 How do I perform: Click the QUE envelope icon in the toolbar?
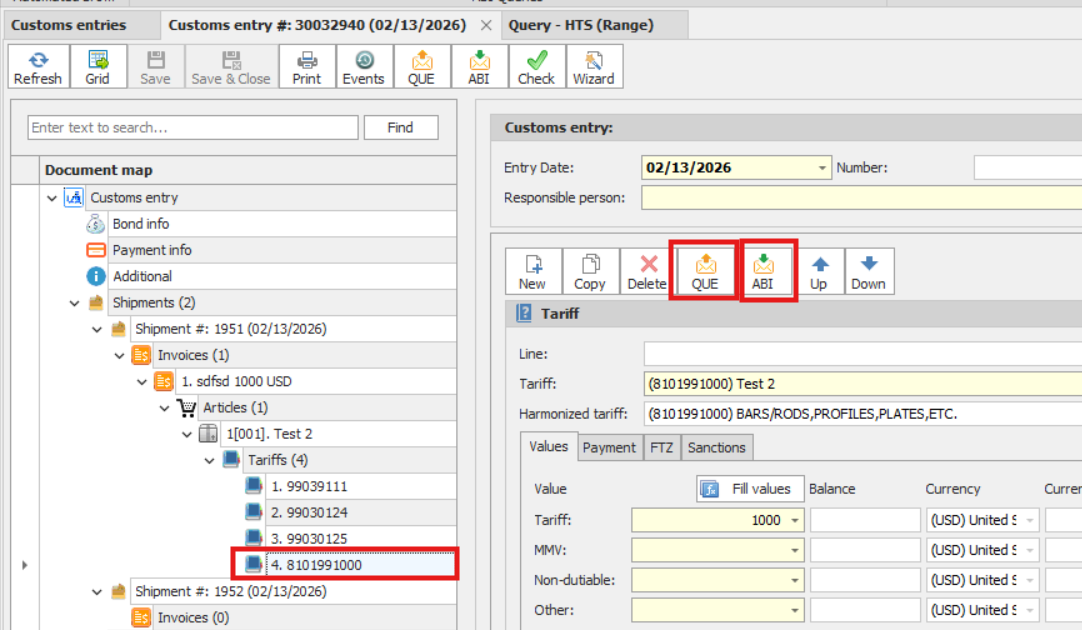pyautogui.click(x=422, y=66)
